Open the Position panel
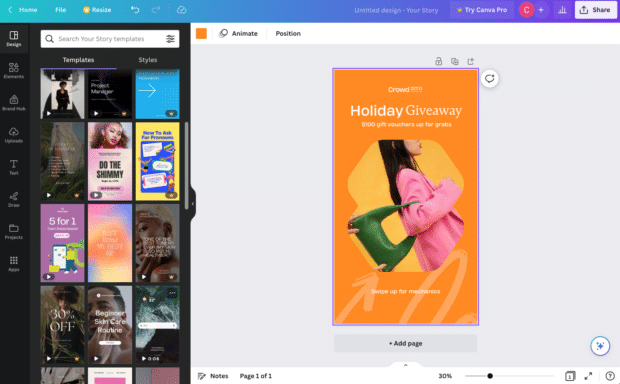Screen dimensions: 620x384 click(288, 34)
